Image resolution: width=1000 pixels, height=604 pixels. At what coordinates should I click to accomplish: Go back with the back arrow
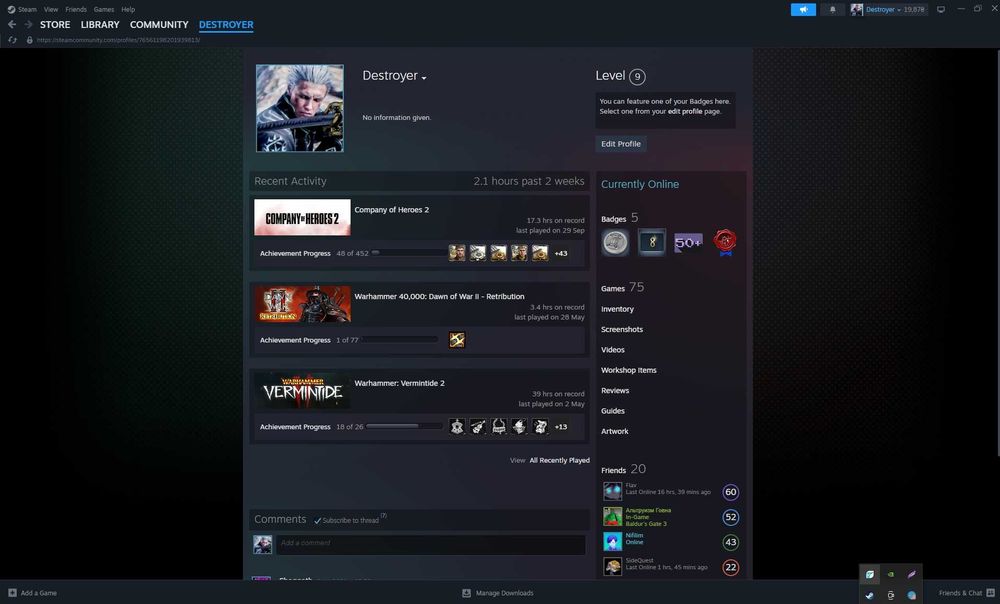[11, 24]
